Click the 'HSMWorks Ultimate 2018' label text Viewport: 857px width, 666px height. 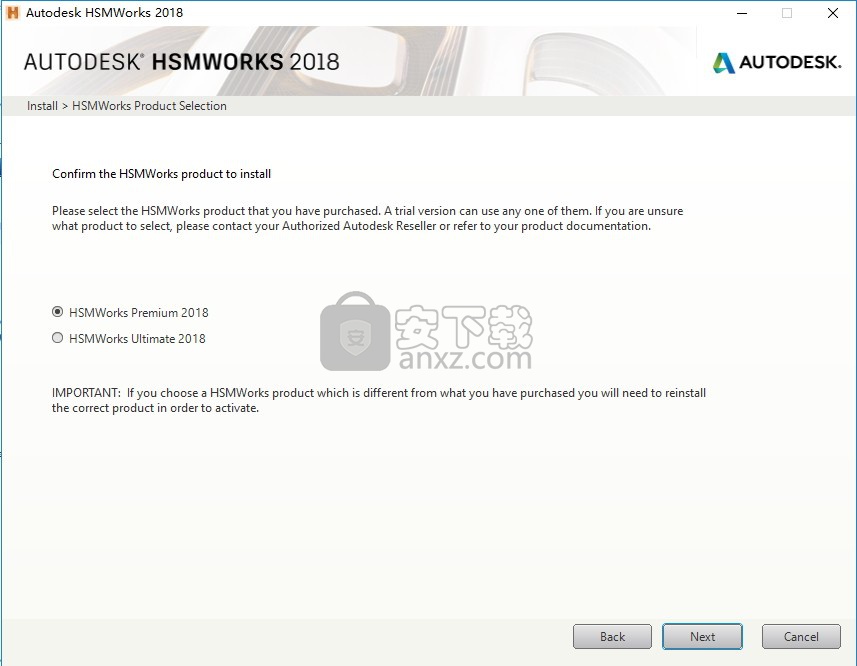137,338
